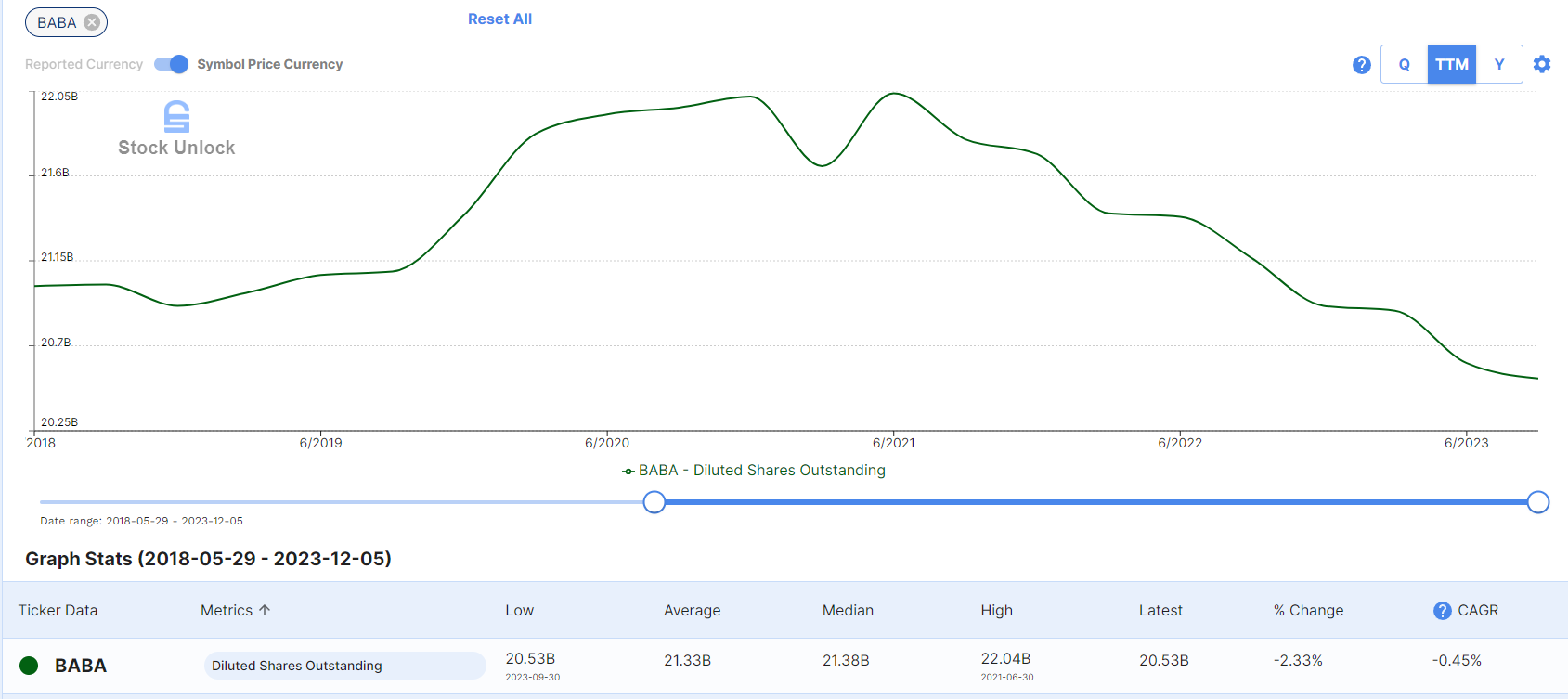The height and width of the screenshot is (699, 1568).
Task: Click the Ticker Data column header
Action: pos(58,610)
